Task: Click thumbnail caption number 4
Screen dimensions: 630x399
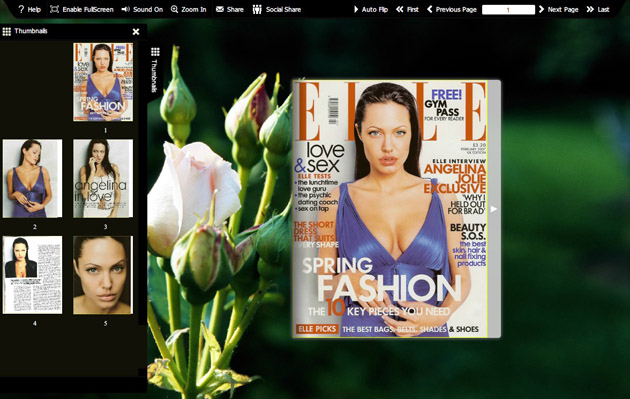Action: click(x=35, y=323)
